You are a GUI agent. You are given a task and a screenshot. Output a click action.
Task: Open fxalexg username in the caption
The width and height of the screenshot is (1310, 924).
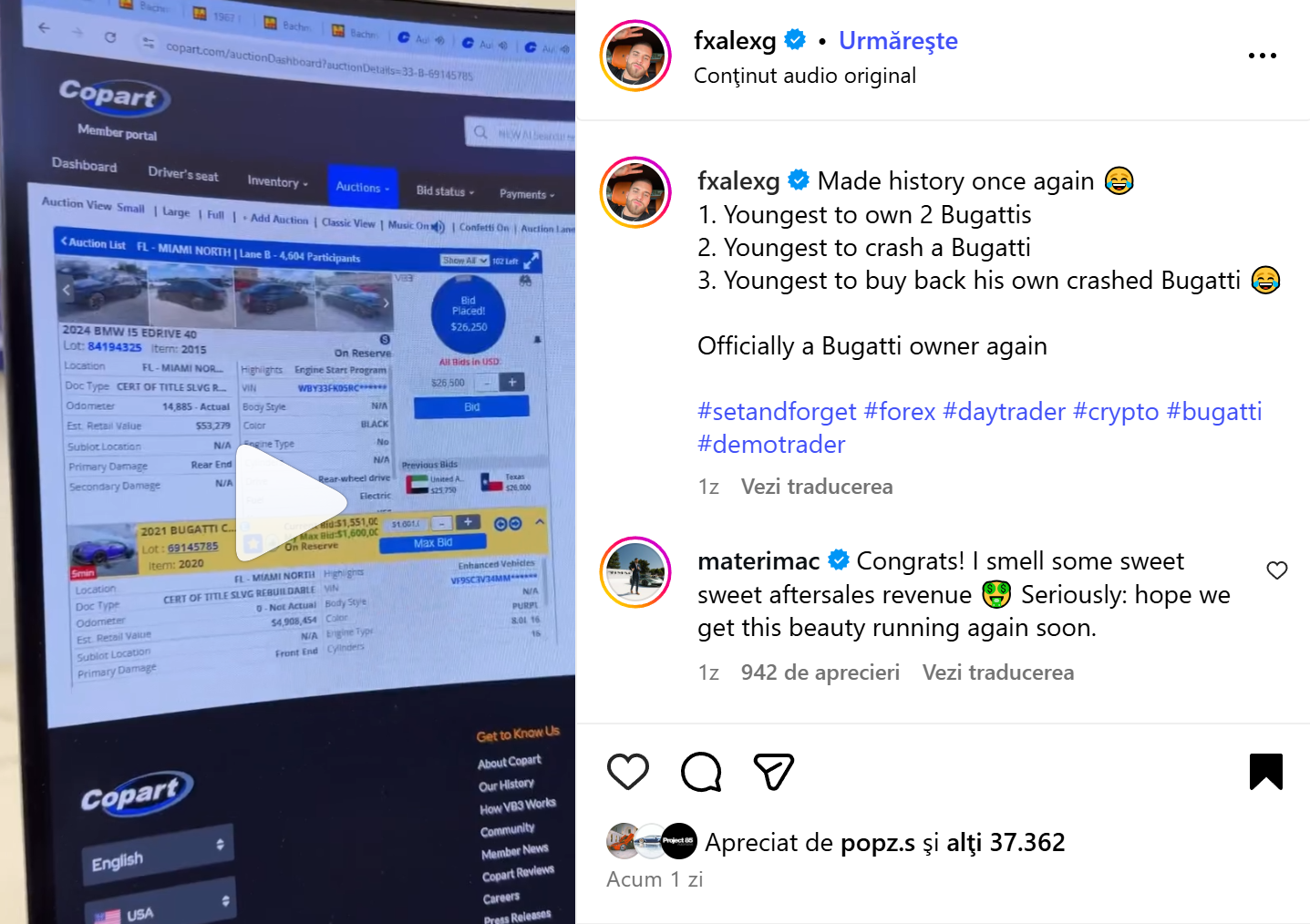[738, 181]
